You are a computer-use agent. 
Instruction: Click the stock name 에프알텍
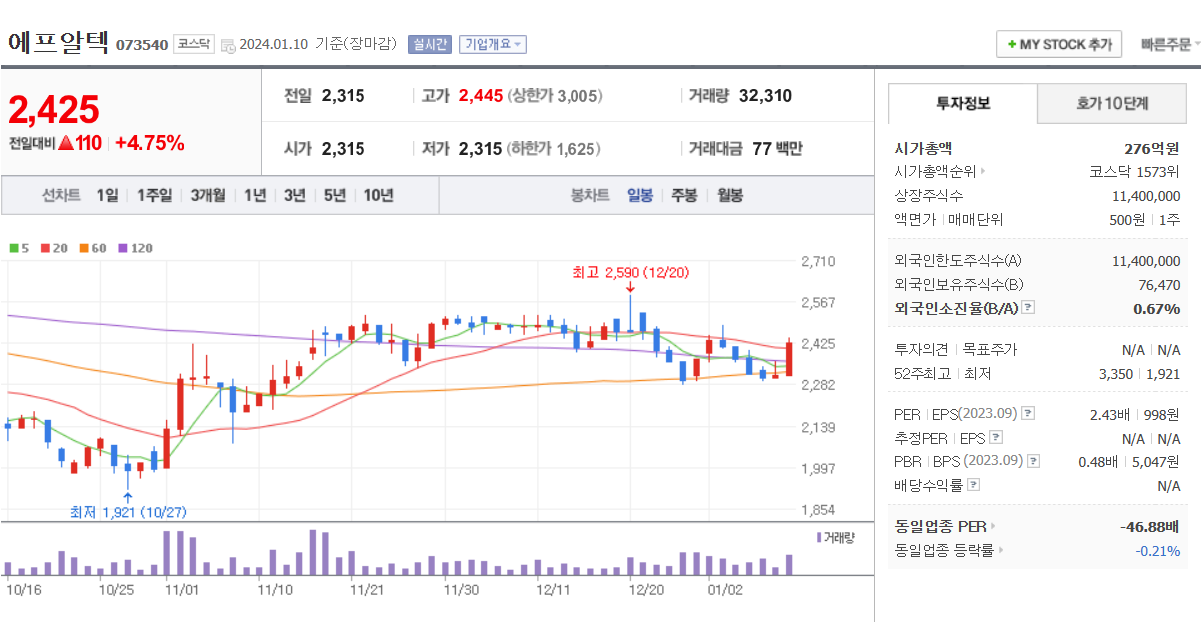click(x=60, y=42)
